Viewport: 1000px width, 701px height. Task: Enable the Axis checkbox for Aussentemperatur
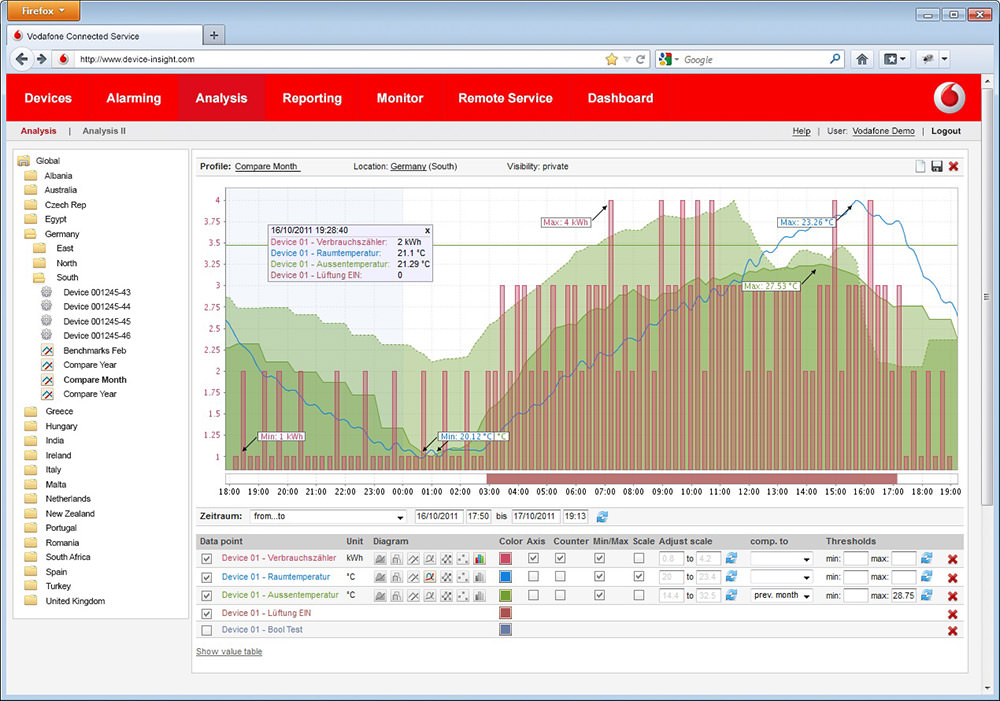click(x=534, y=594)
